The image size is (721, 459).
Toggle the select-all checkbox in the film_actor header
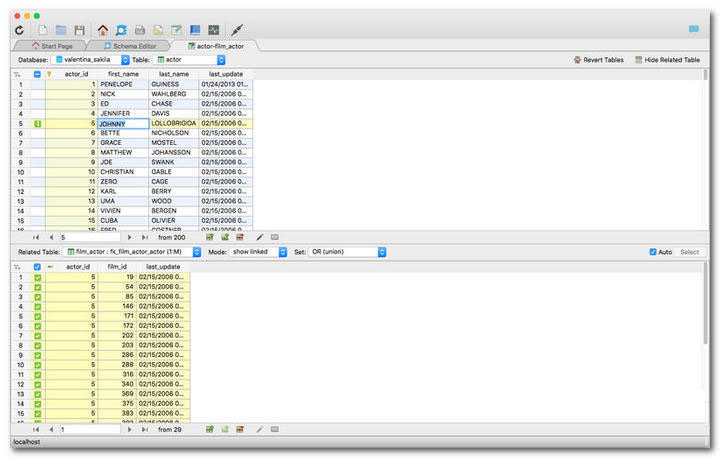point(37,267)
